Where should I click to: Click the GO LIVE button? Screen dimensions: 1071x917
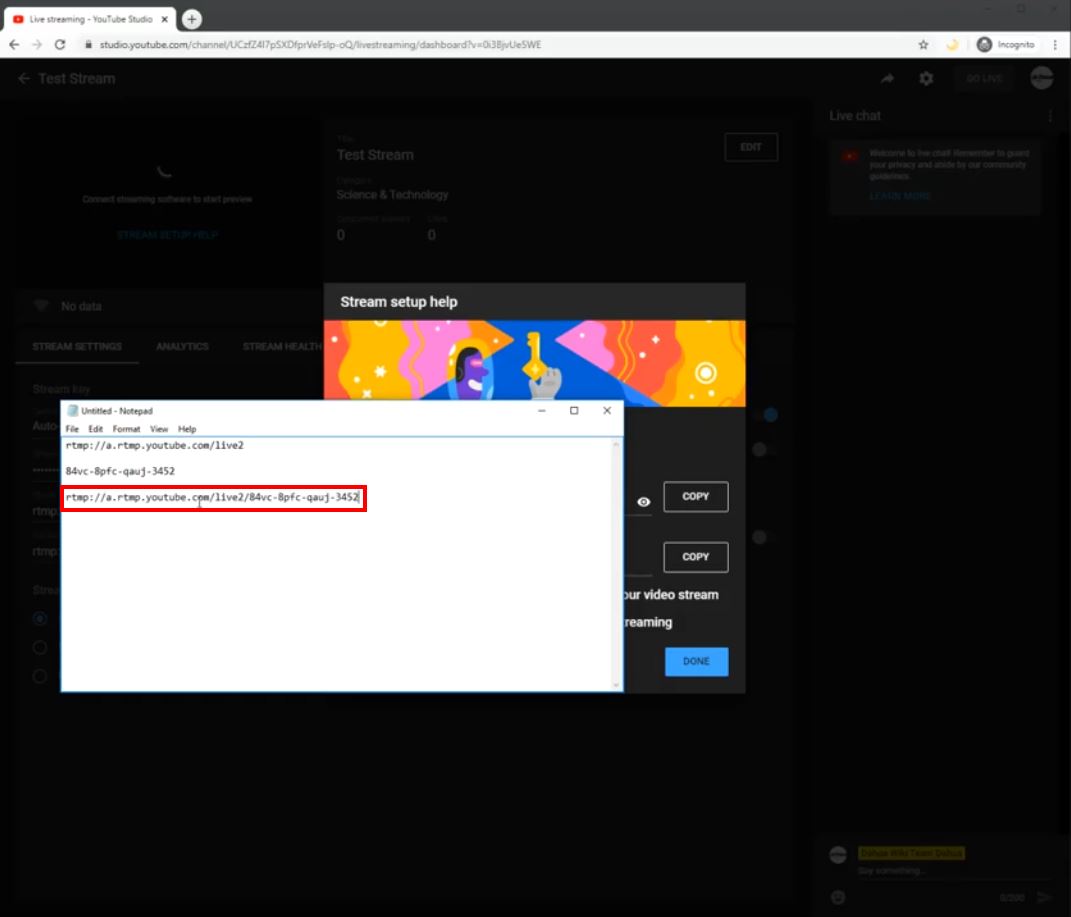click(x=984, y=79)
